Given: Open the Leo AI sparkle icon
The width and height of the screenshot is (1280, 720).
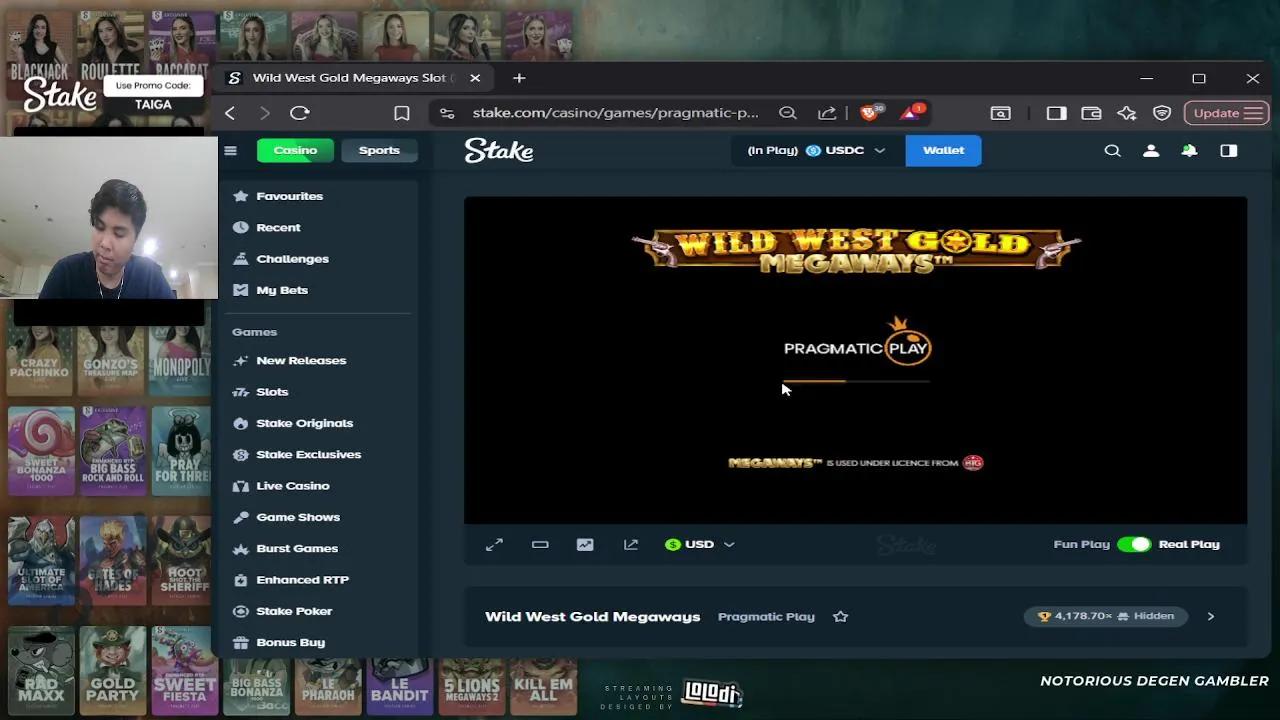Looking at the screenshot, I should click(x=1127, y=113).
